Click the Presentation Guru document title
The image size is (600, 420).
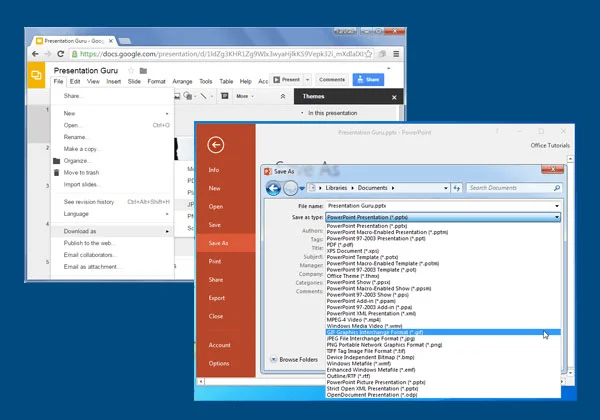click(x=86, y=70)
